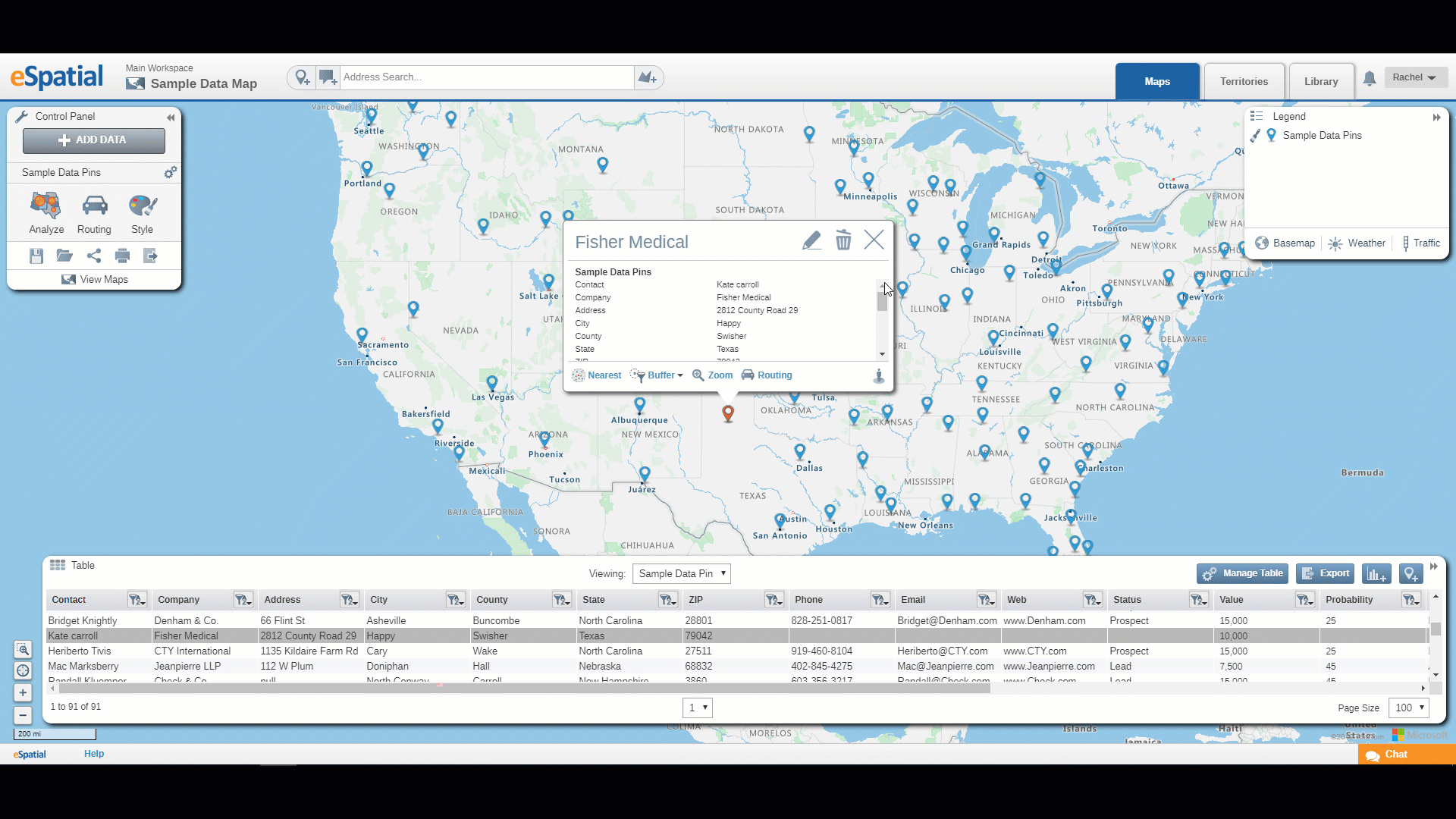
Task: Open the Basemap options
Action: pos(1285,243)
